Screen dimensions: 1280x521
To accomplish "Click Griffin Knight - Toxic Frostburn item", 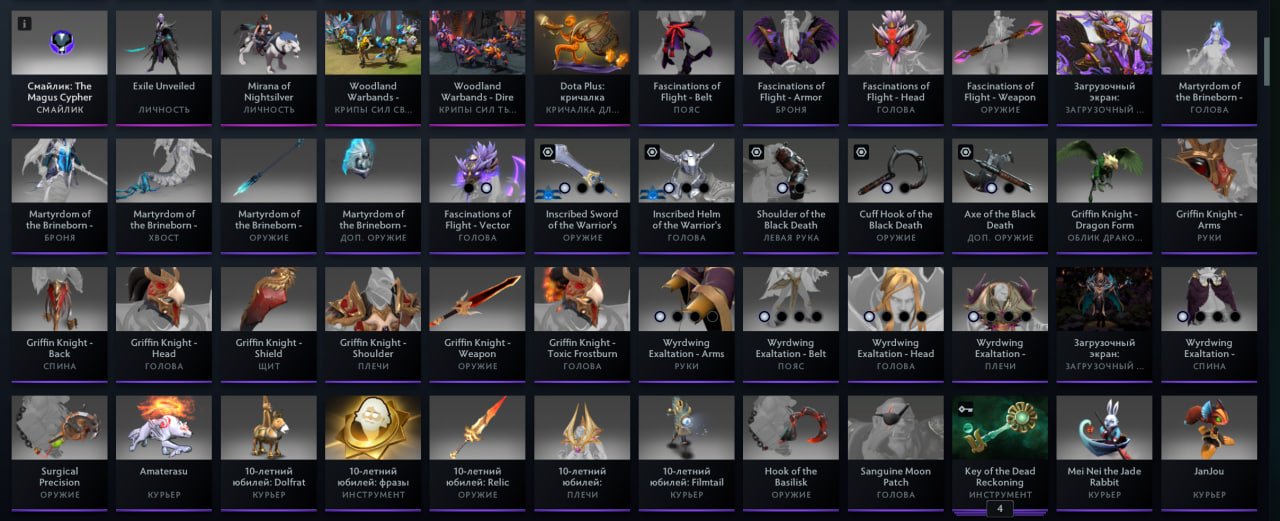I will pyautogui.click(x=581, y=323).
